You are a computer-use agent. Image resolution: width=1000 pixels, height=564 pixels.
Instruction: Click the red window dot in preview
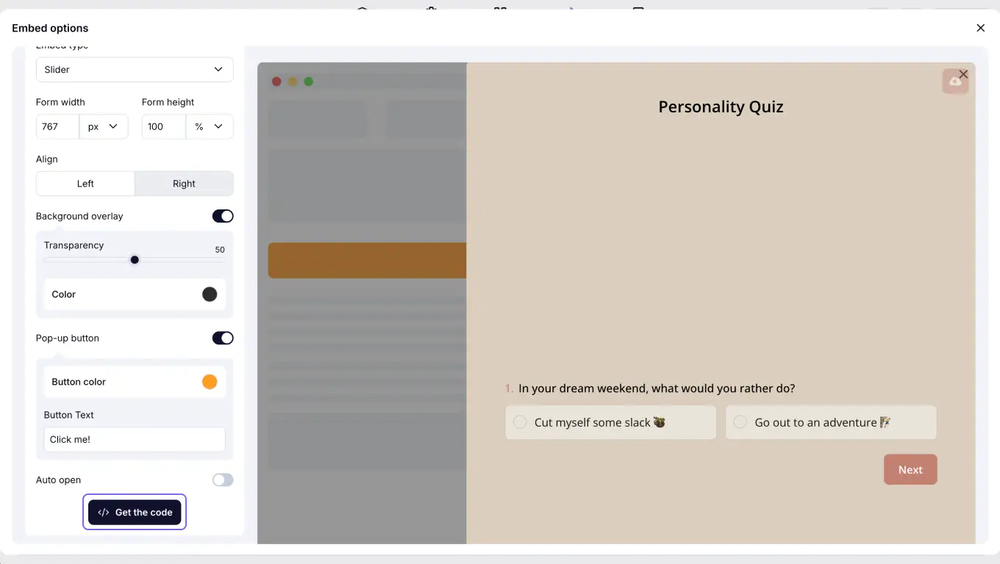click(277, 82)
